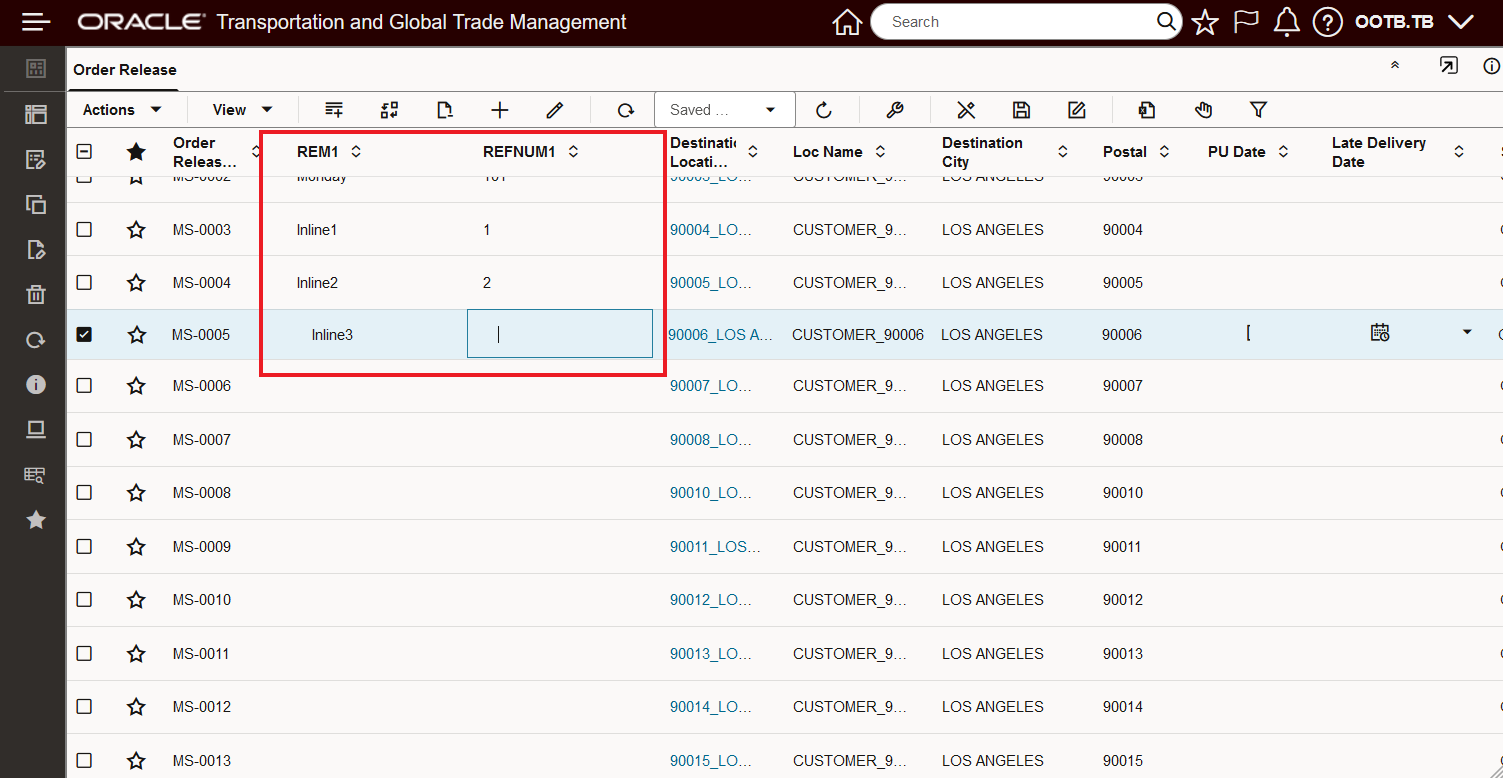Viewport: 1503px width, 778px height.
Task: Select the MS-0012 order release cell
Action: 201,707
